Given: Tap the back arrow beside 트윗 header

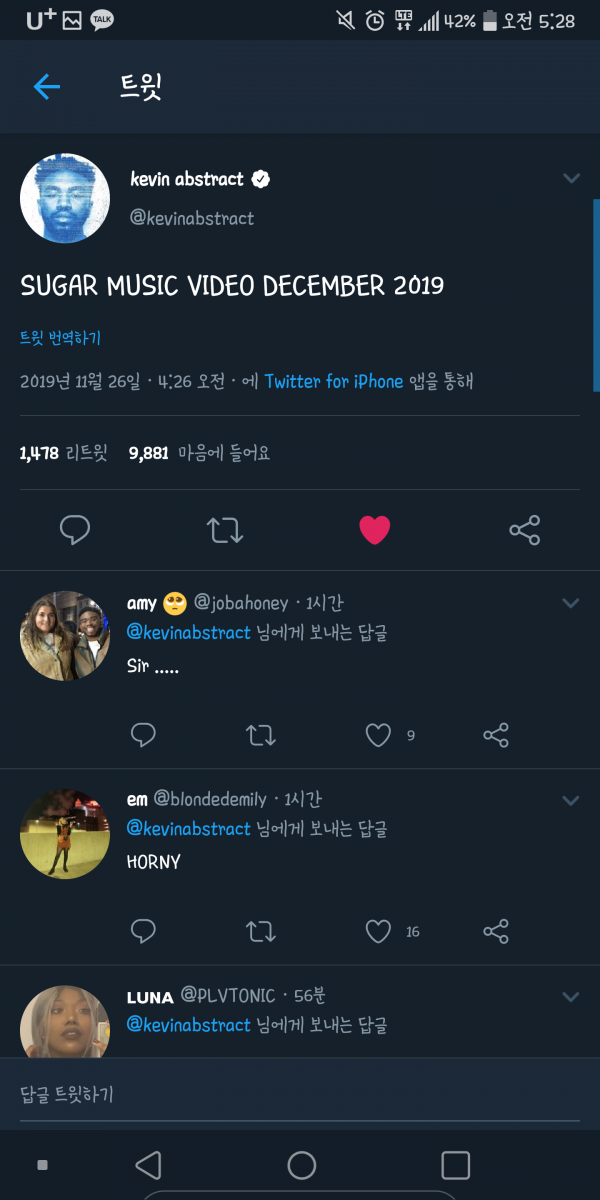Looking at the screenshot, I should click(45, 87).
